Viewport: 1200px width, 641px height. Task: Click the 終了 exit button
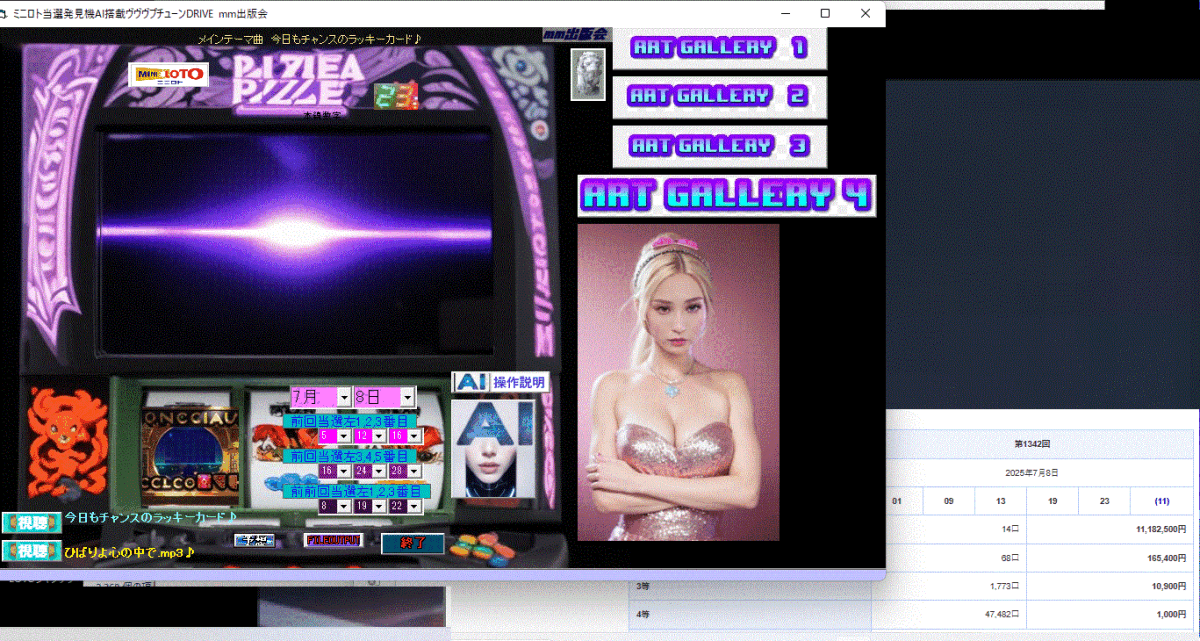[x=412, y=544]
